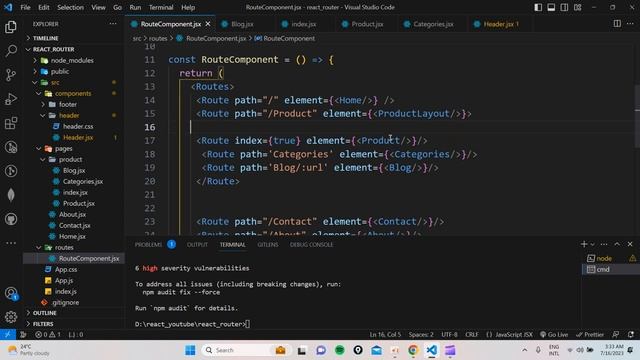Open the Run and Debug view
This screenshot has width=640, height=360.
coord(11,99)
